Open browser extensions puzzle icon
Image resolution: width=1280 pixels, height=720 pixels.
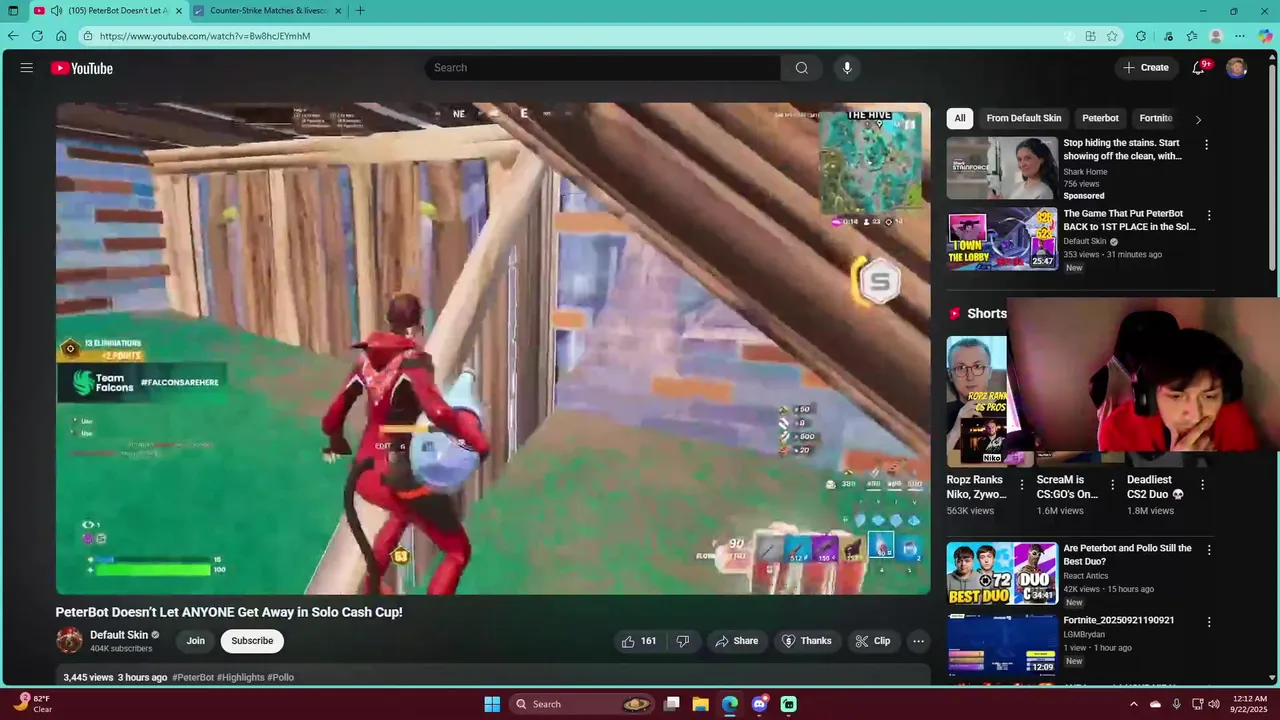tap(1141, 36)
